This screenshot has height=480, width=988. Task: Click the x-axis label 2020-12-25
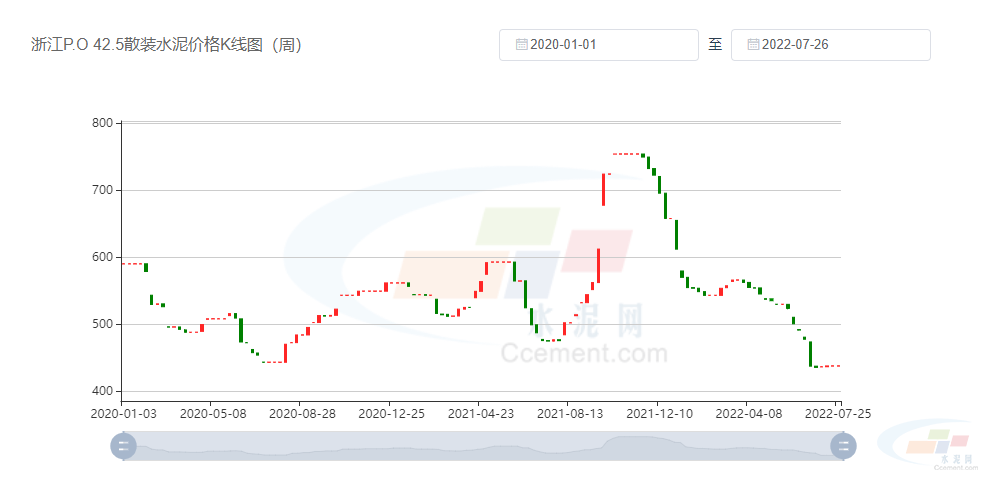click(389, 413)
